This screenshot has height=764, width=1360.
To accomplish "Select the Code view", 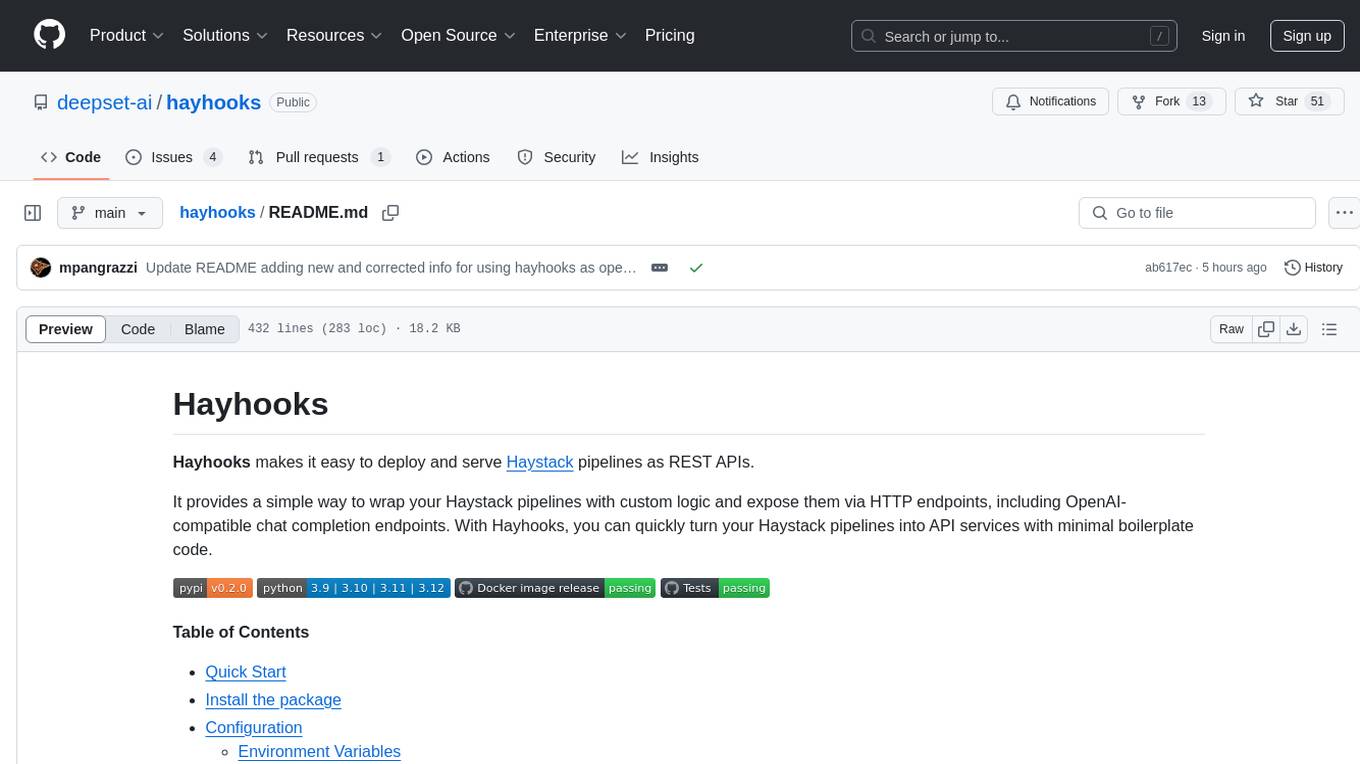I will [x=138, y=329].
